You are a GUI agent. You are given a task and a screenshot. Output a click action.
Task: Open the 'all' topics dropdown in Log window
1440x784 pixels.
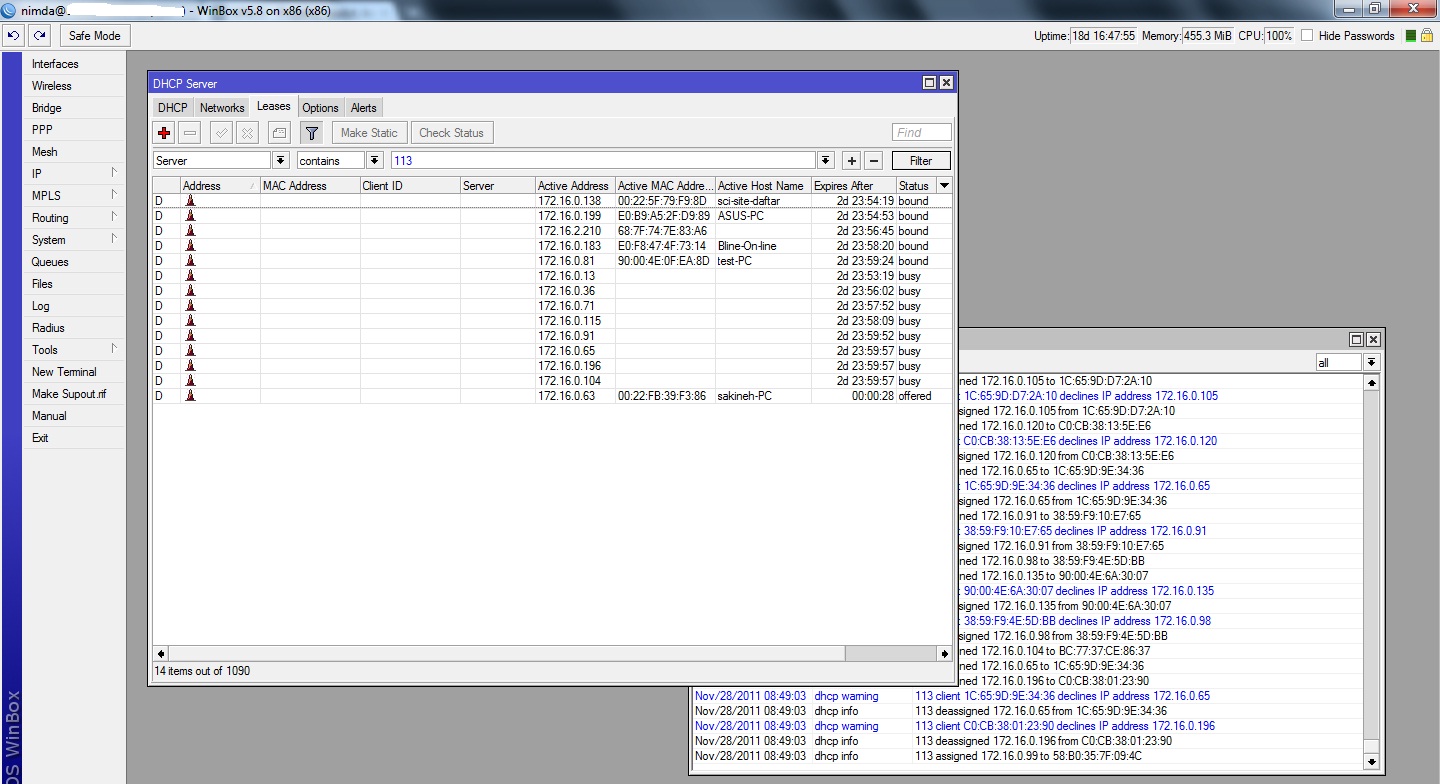coord(1371,363)
